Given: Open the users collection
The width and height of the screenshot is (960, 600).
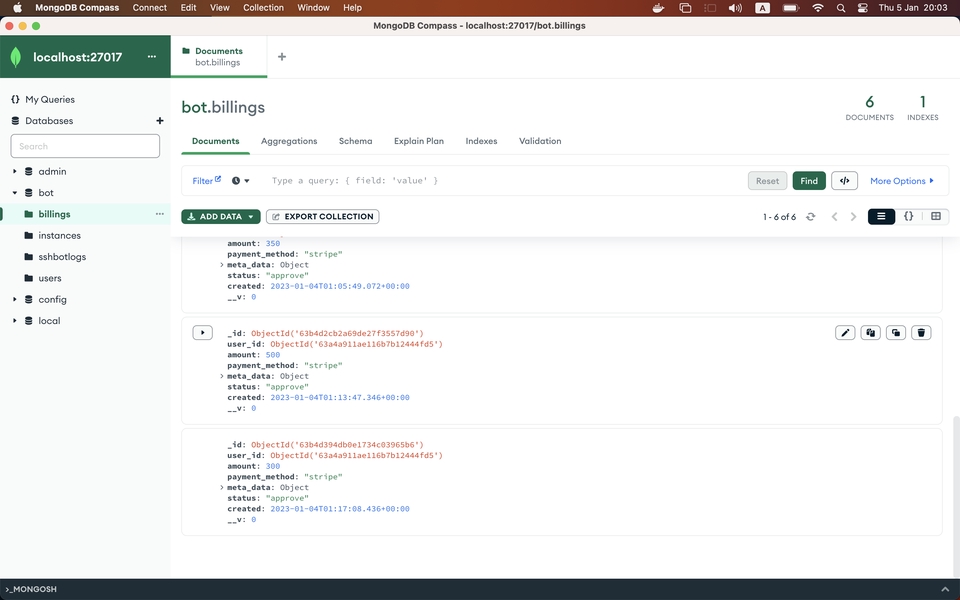Looking at the screenshot, I should pos(49,278).
